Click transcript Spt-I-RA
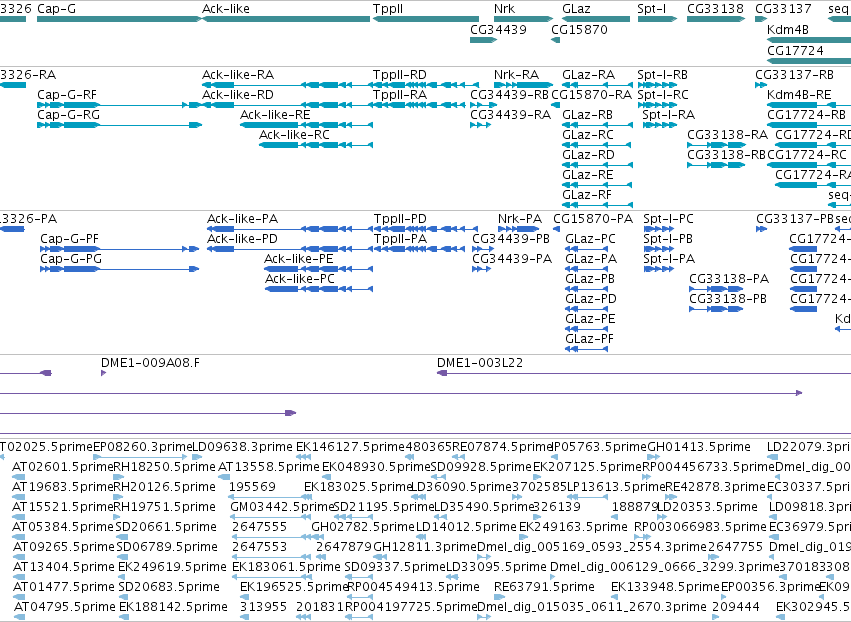The width and height of the screenshot is (851, 622). tap(669, 115)
